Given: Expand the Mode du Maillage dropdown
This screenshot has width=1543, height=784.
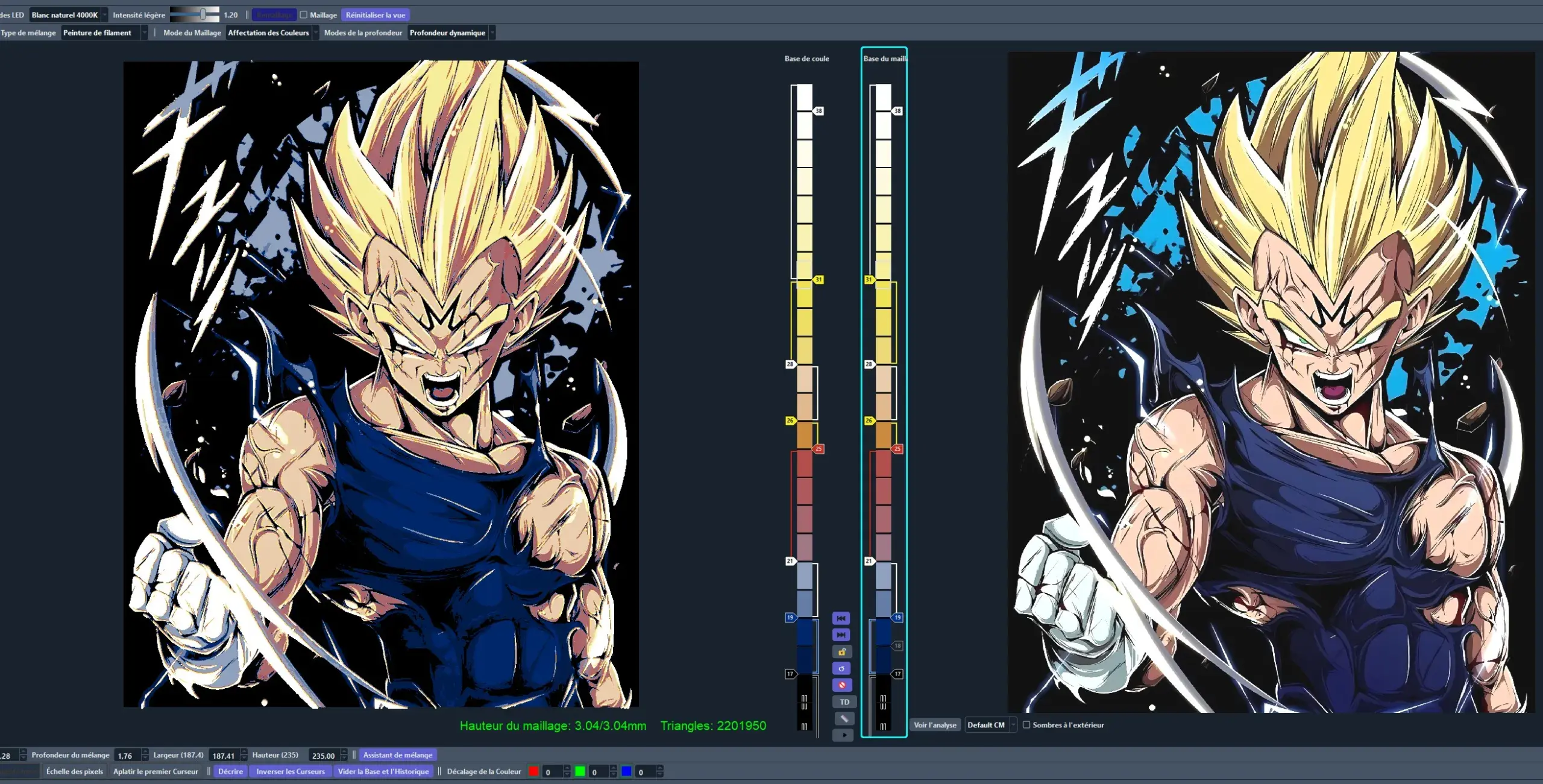Looking at the screenshot, I should coord(272,33).
